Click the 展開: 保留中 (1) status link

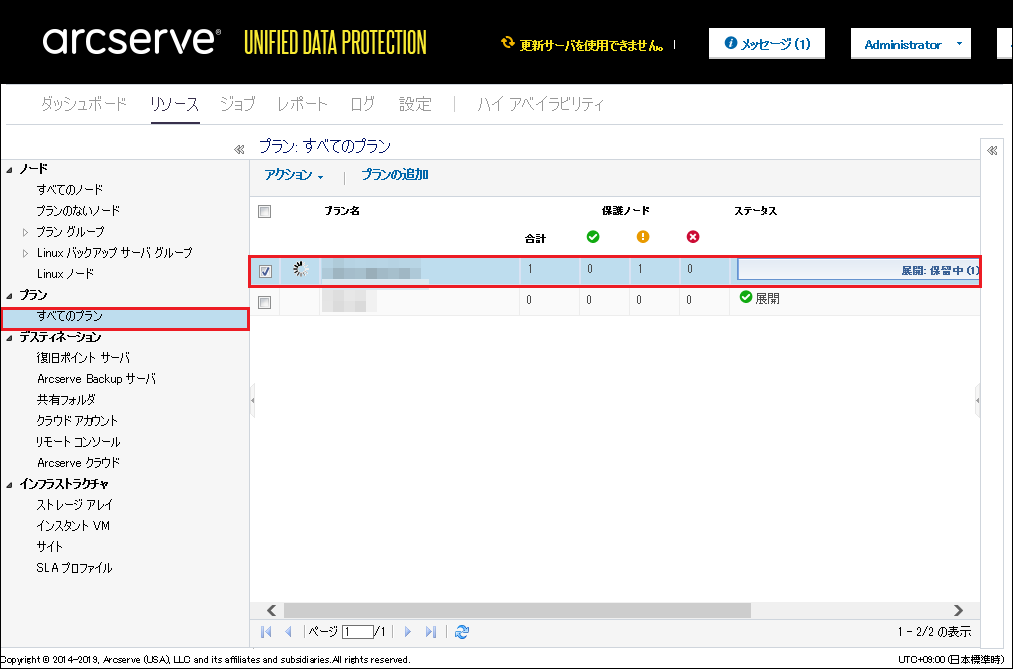(940, 271)
